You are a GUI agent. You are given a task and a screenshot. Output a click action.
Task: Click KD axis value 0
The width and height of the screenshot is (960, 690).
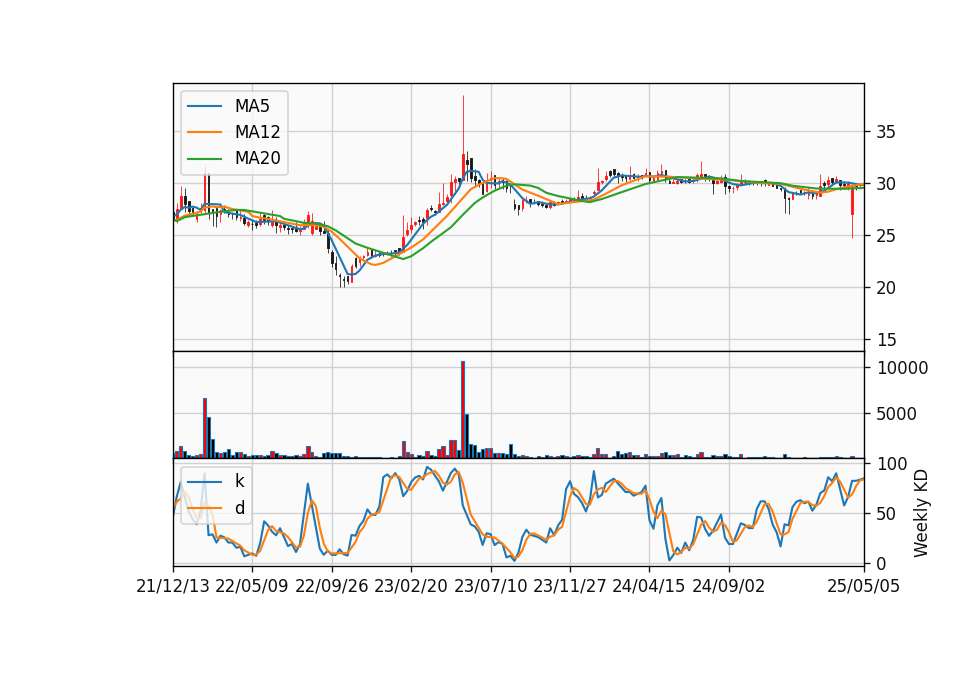(882, 563)
